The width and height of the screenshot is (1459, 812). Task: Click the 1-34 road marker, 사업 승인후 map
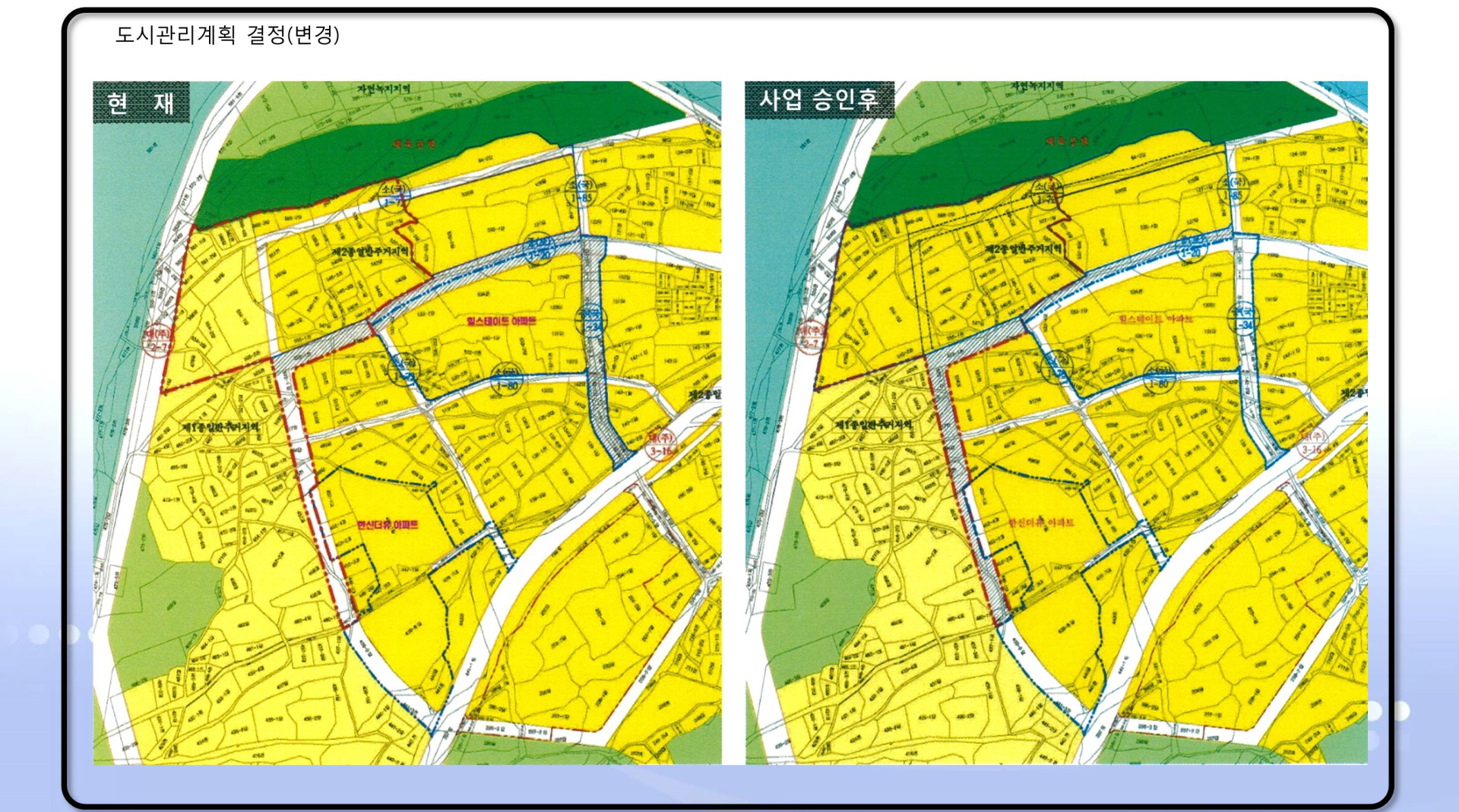1244,318
